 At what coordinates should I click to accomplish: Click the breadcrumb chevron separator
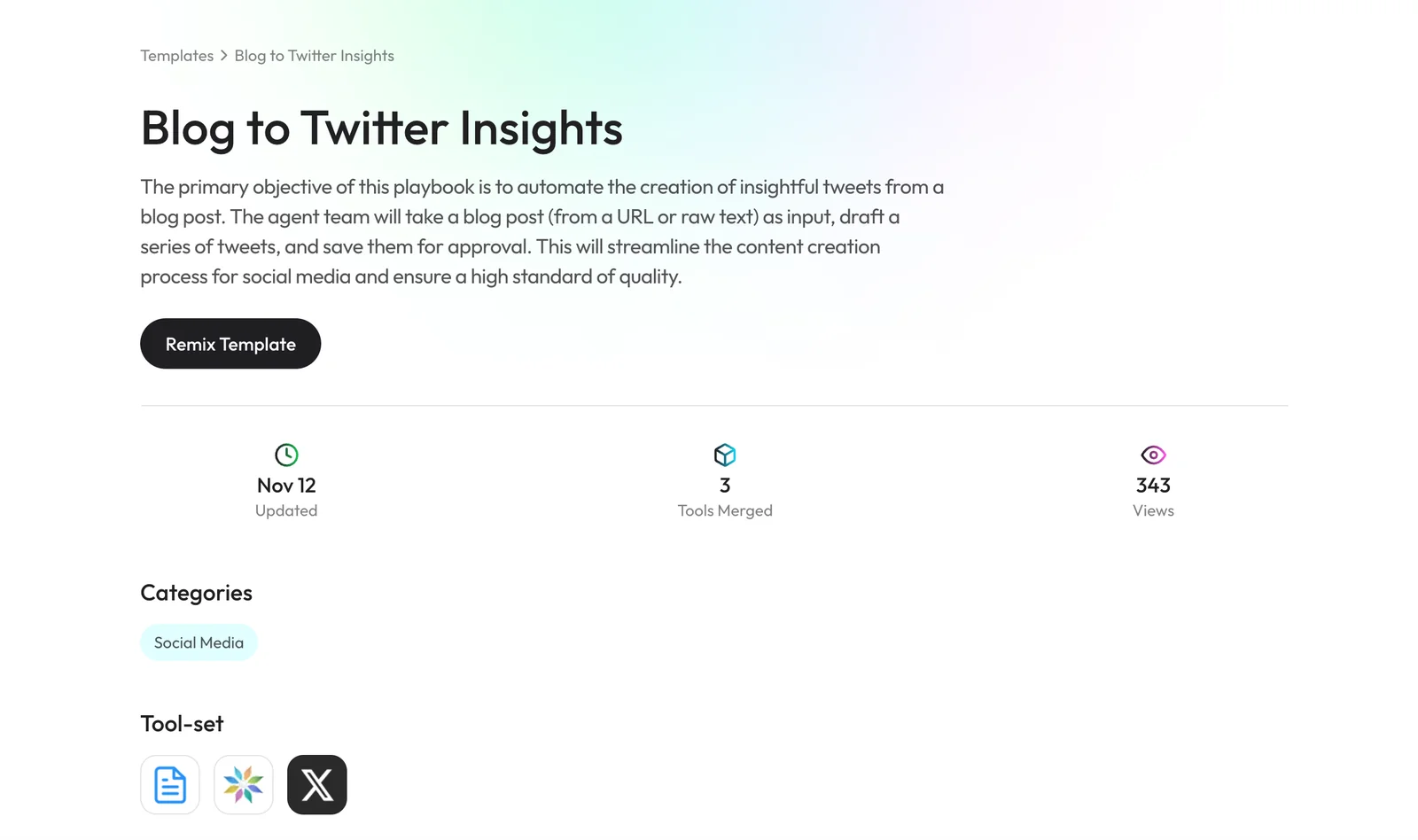pyautogui.click(x=224, y=56)
